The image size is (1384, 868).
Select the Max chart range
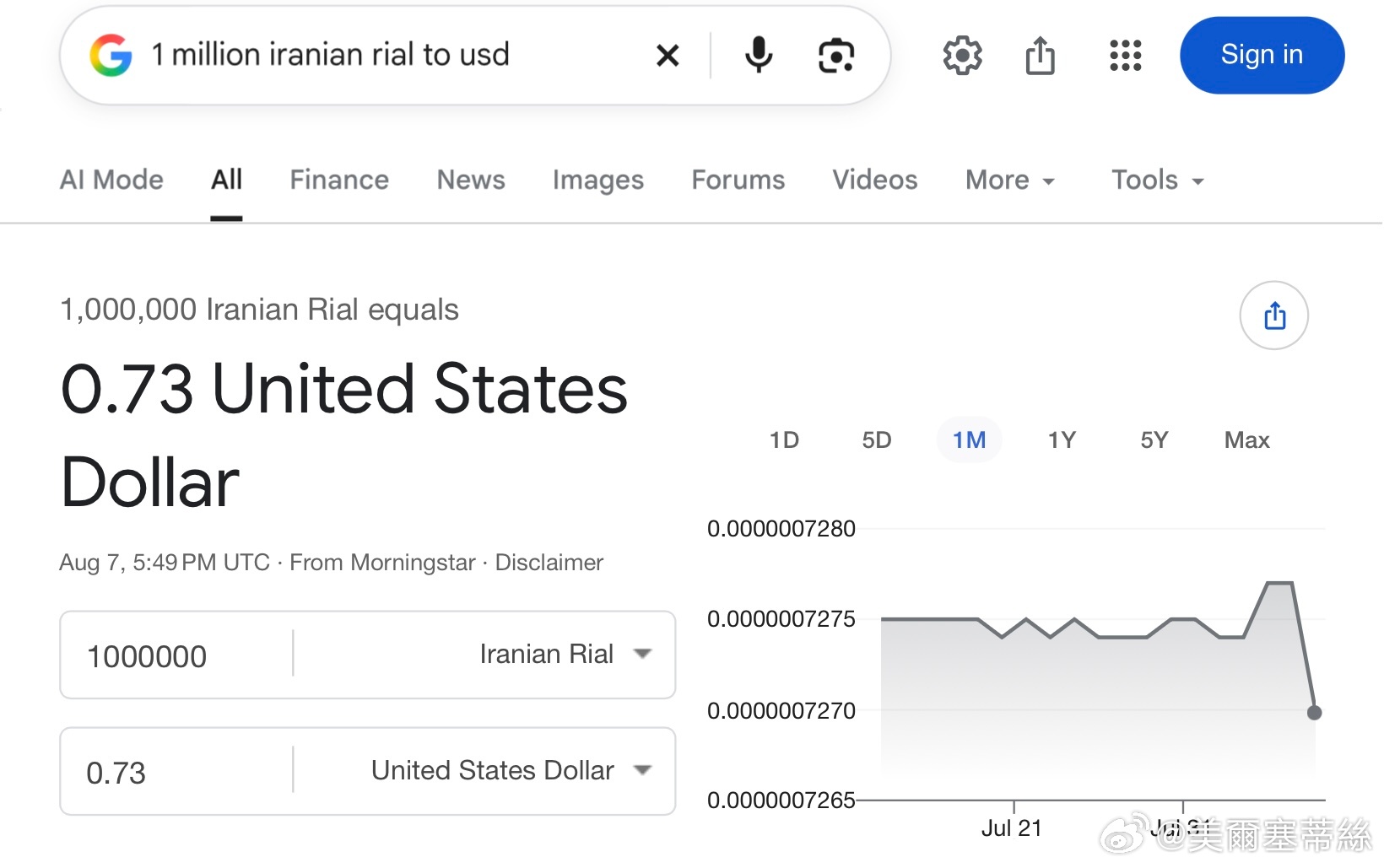pos(1246,440)
